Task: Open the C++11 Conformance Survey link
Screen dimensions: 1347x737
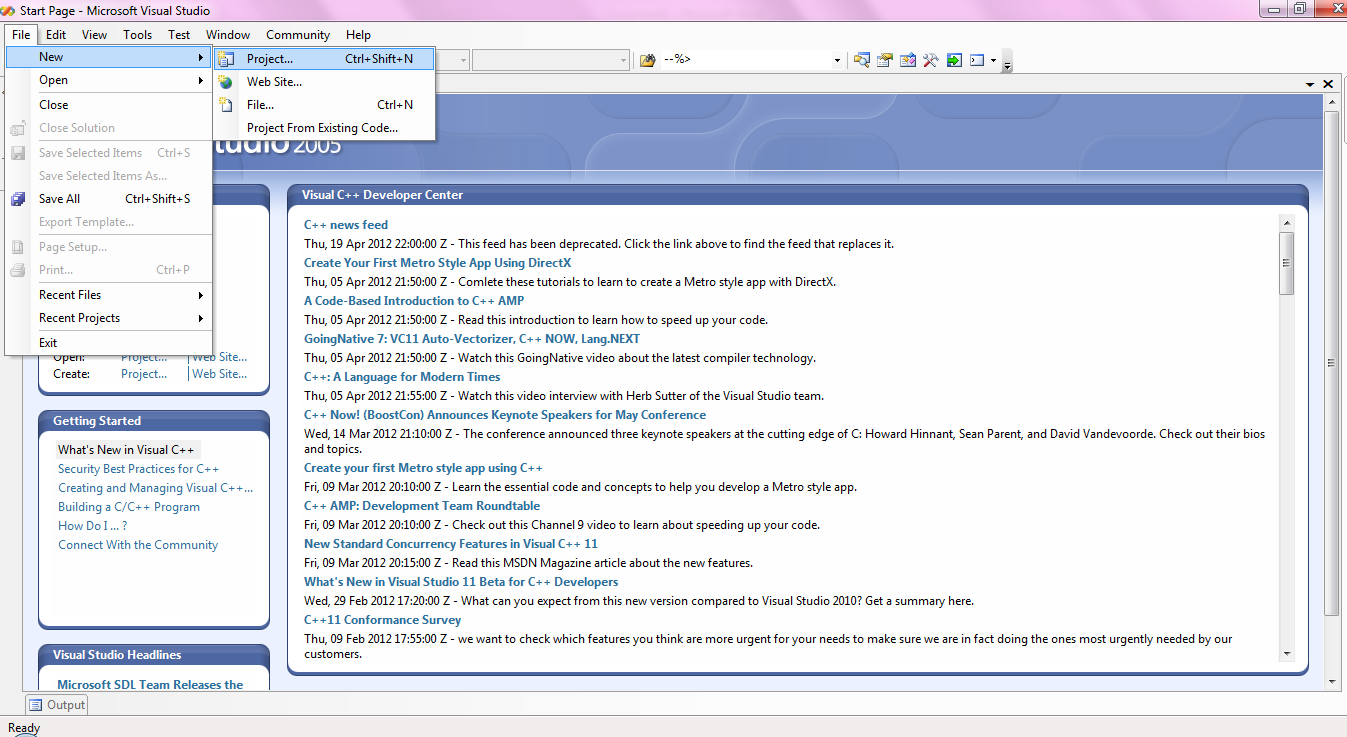Action: pos(383,620)
